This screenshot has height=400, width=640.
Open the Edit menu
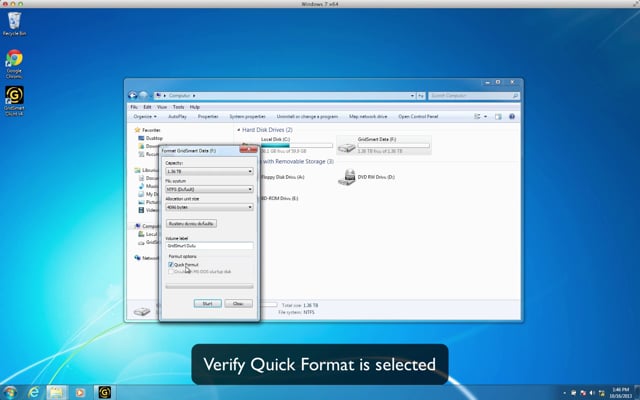click(x=147, y=107)
